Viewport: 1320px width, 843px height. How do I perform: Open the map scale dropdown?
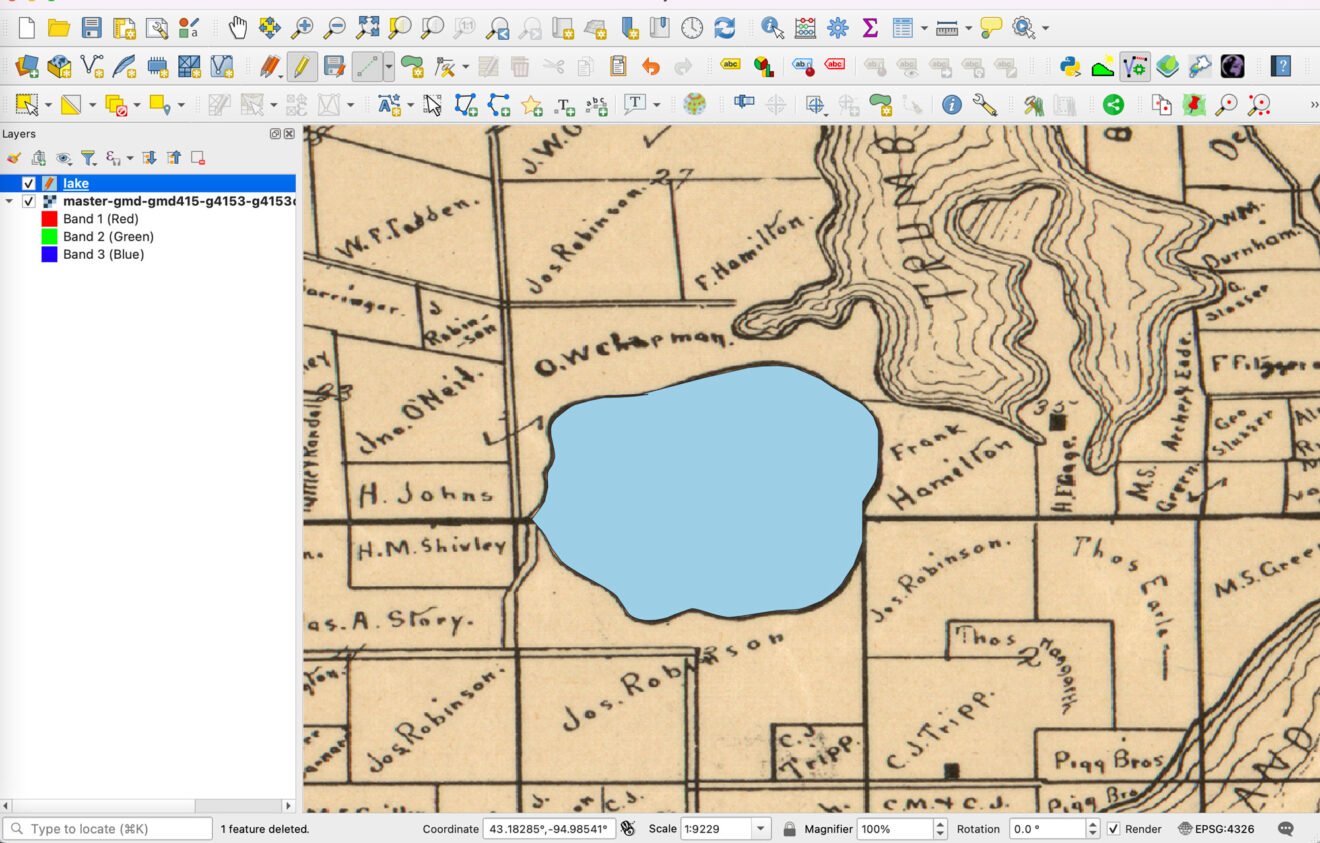(759, 829)
